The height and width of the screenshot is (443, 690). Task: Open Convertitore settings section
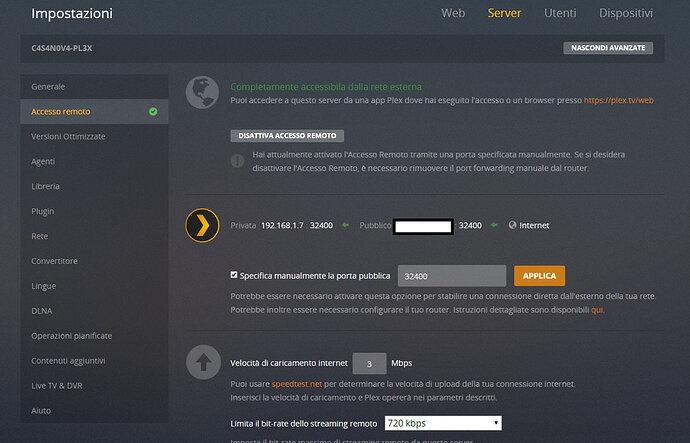tap(94, 261)
